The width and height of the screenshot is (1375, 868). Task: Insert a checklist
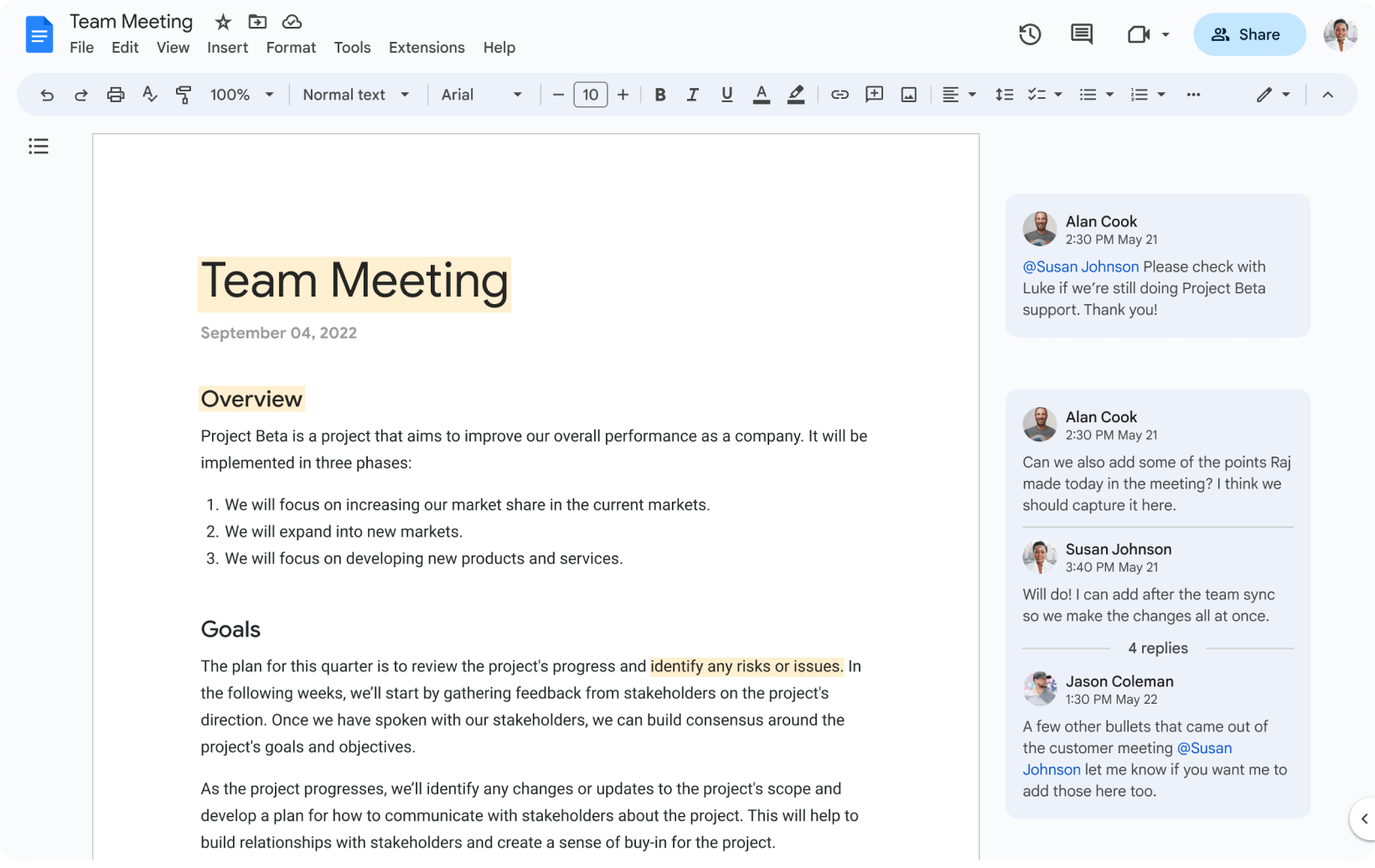[1037, 95]
